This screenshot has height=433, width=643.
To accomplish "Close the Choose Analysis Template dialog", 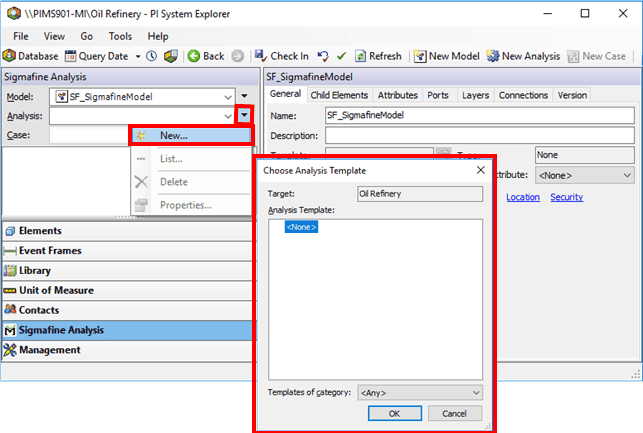I will point(481,170).
